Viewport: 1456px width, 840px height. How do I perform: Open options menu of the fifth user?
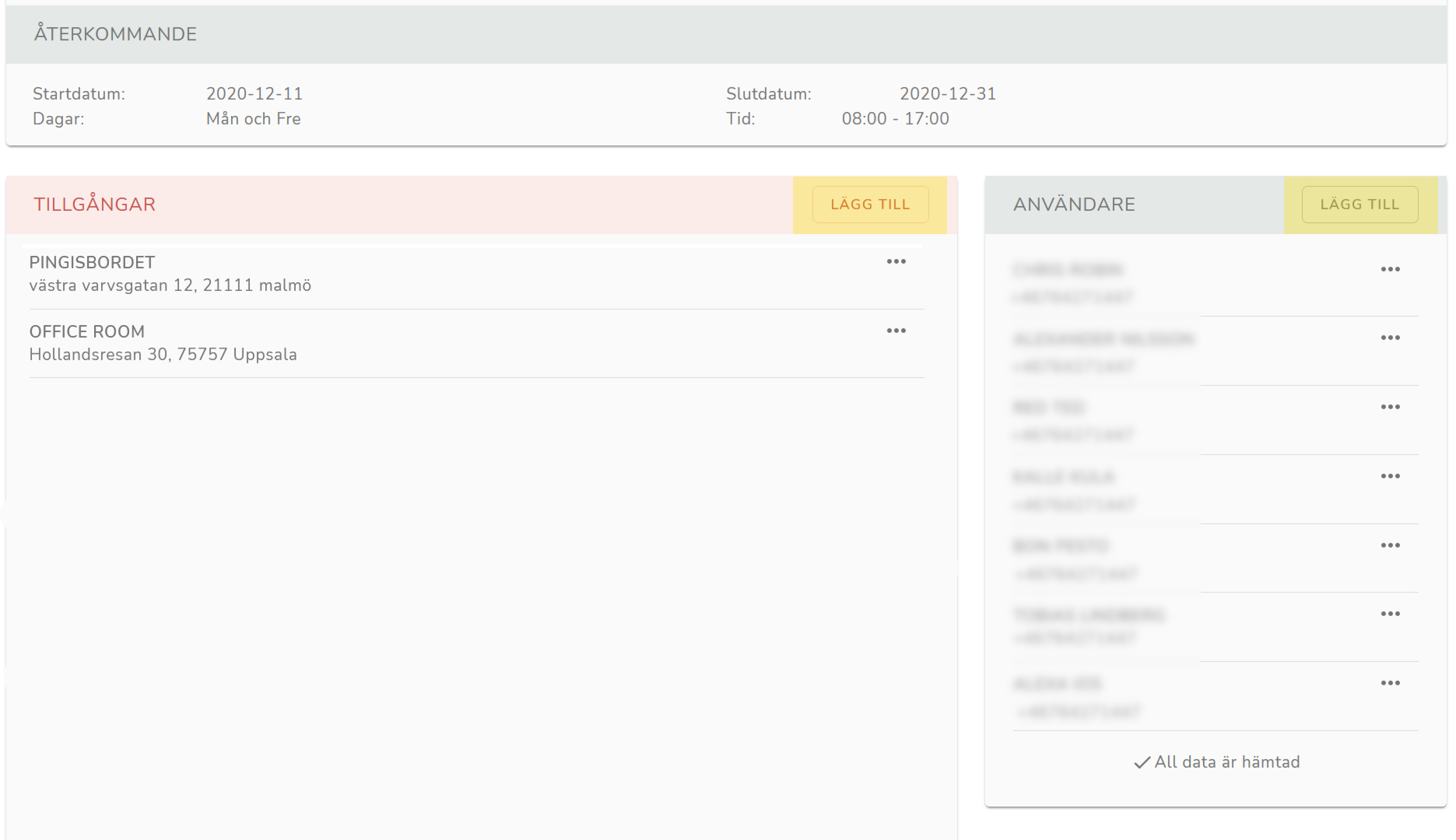(1389, 545)
